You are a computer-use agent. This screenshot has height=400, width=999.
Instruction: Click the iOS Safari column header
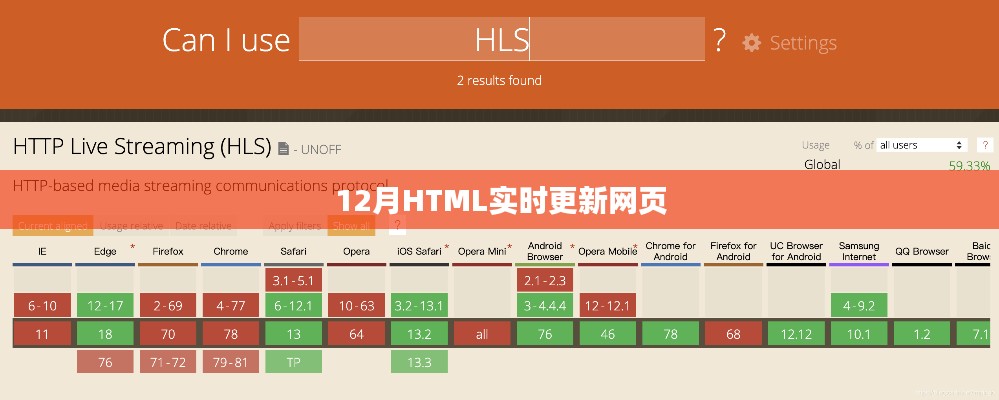coord(419,252)
